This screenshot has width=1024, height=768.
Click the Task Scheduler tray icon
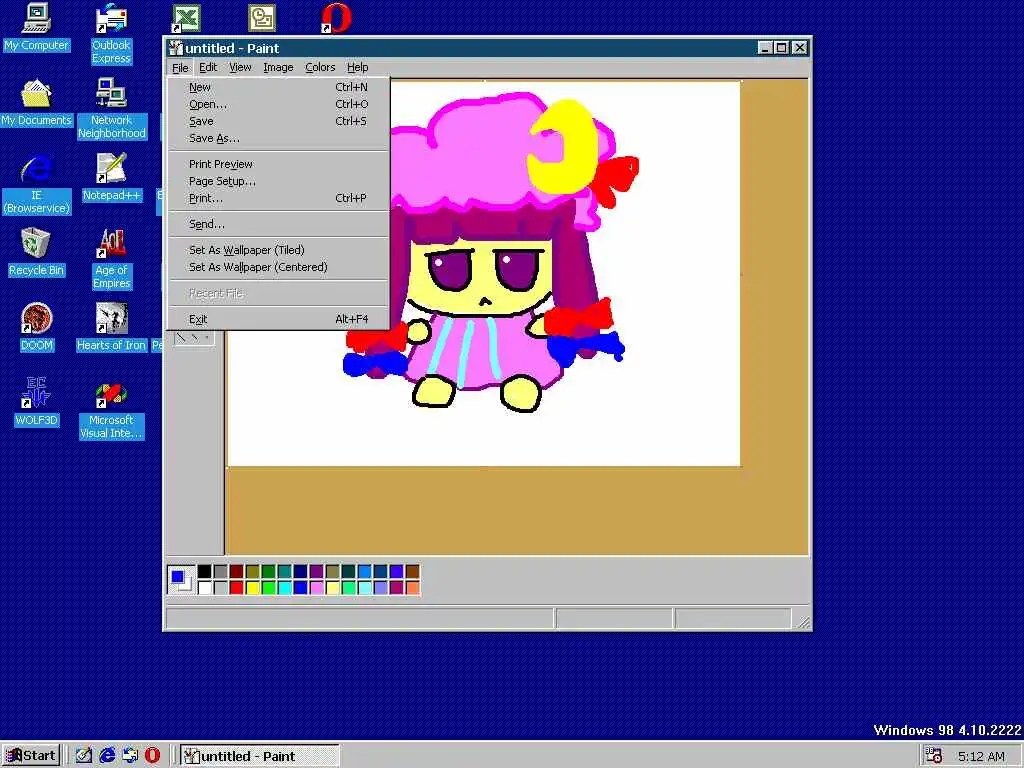click(934, 756)
